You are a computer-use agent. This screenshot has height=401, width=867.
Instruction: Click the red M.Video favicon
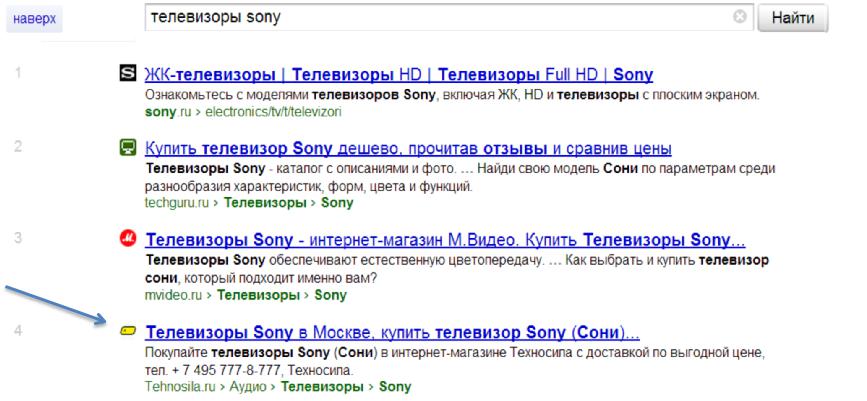pyautogui.click(x=127, y=239)
